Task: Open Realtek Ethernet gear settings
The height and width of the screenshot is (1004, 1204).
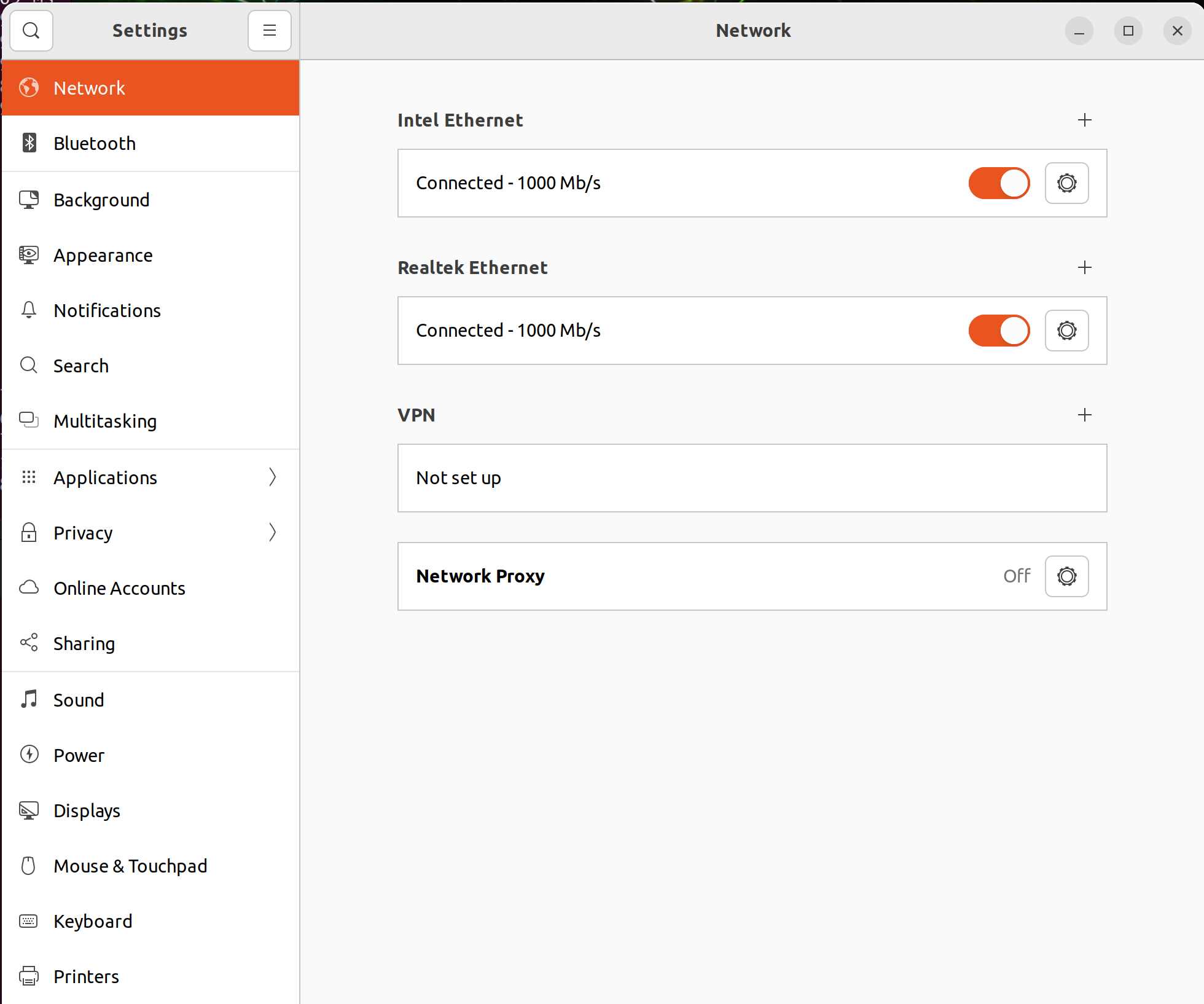Action: pos(1066,331)
